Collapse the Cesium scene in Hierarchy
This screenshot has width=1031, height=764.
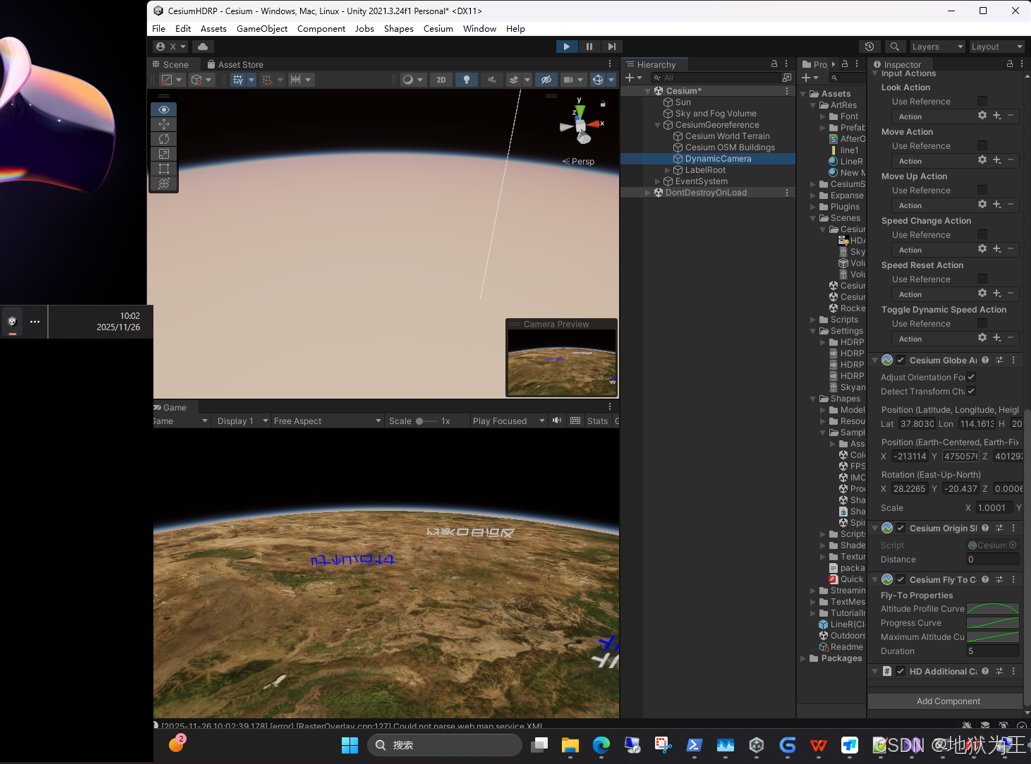click(648, 91)
